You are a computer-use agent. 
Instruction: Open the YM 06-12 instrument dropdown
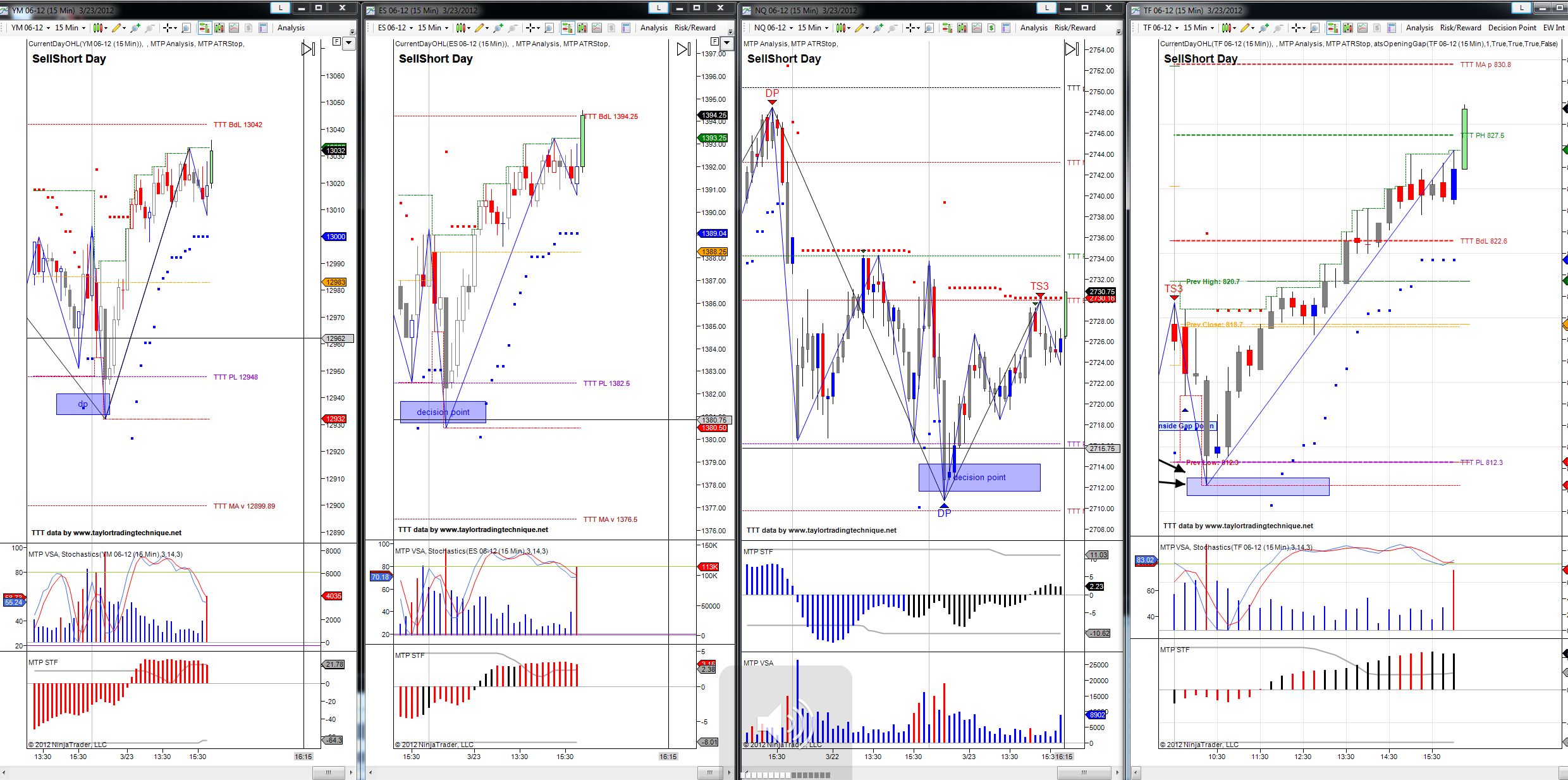tap(29, 28)
